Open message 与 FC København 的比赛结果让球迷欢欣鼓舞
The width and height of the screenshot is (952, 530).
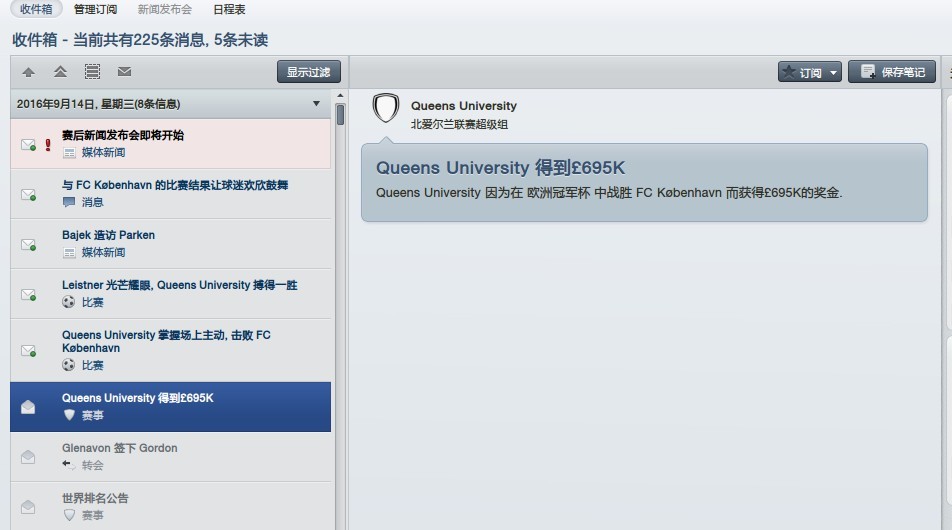click(171, 194)
